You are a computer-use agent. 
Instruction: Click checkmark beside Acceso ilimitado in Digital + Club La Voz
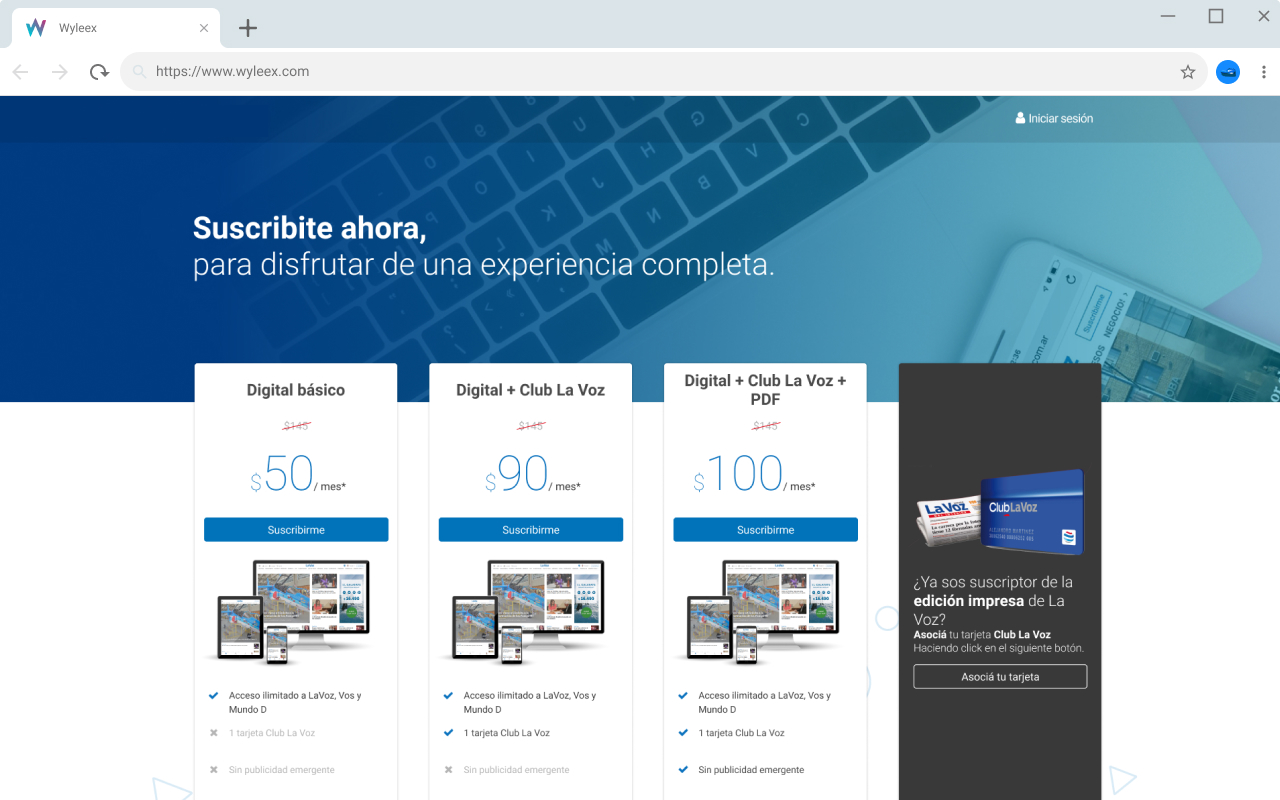click(448, 695)
